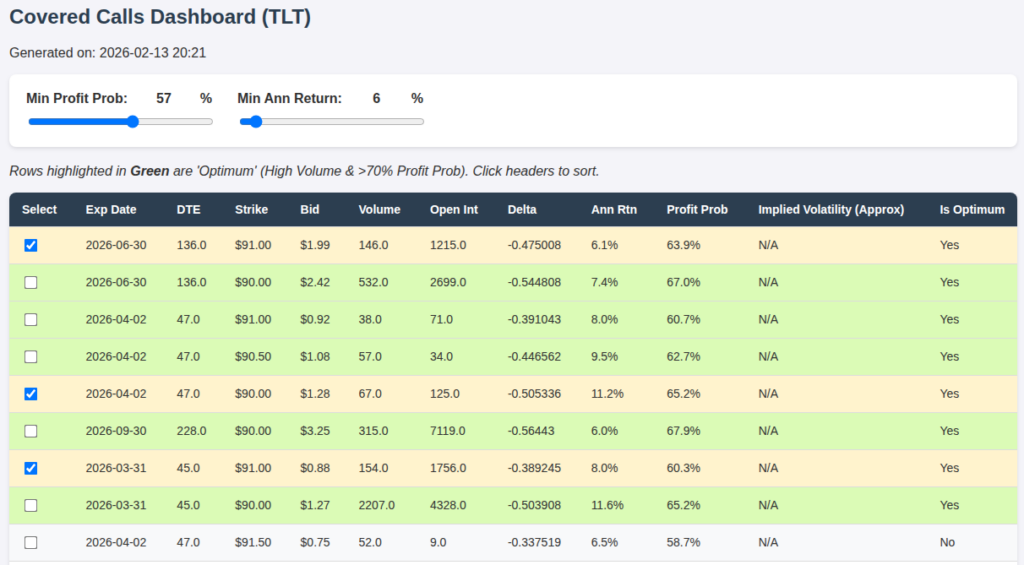Click the Min Profit Prob slider
The image size is (1024, 565).
pyautogui.click(x=120, y=122)
